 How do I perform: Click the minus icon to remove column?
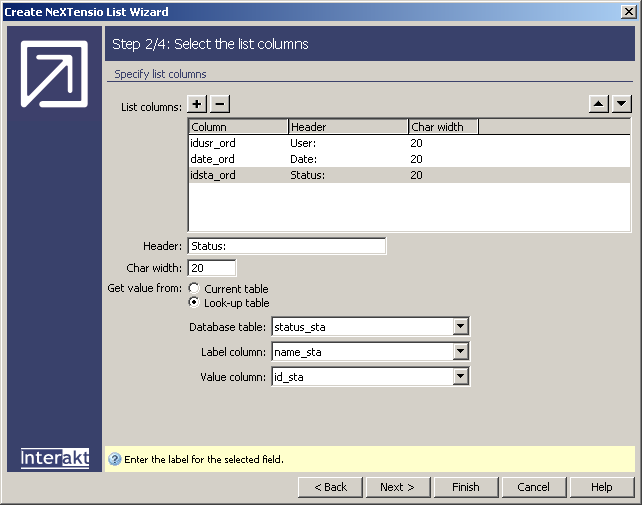[x=220, y=104]
